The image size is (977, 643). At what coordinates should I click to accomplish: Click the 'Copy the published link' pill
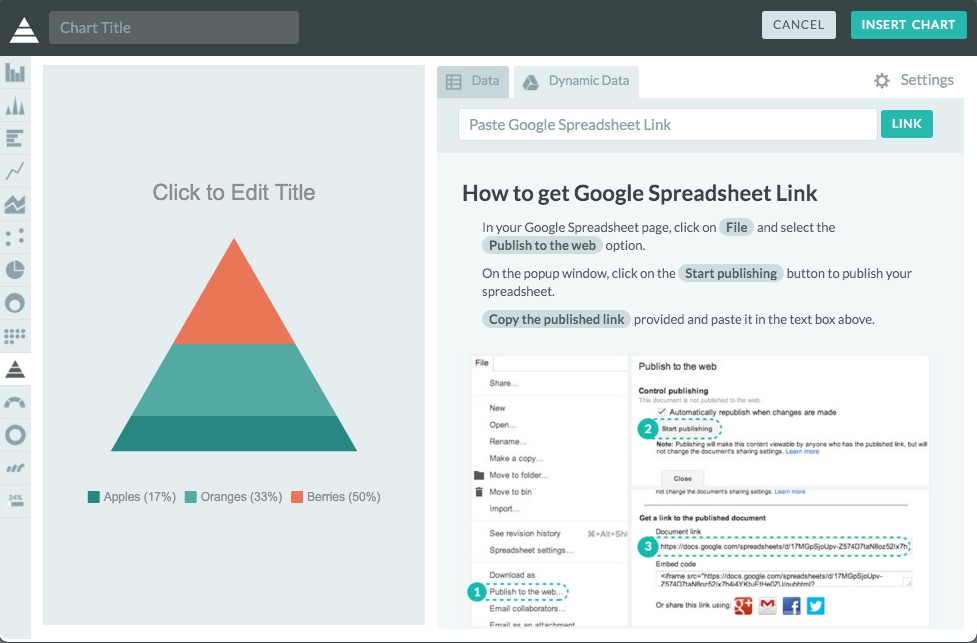coord(556,320)
